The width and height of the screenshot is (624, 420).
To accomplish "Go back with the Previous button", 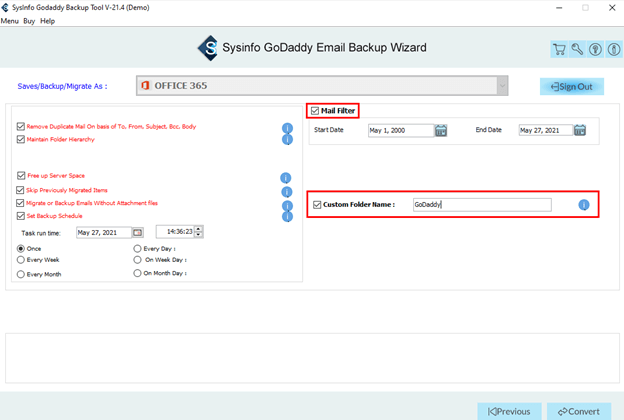I will click(x=509, y=411).
